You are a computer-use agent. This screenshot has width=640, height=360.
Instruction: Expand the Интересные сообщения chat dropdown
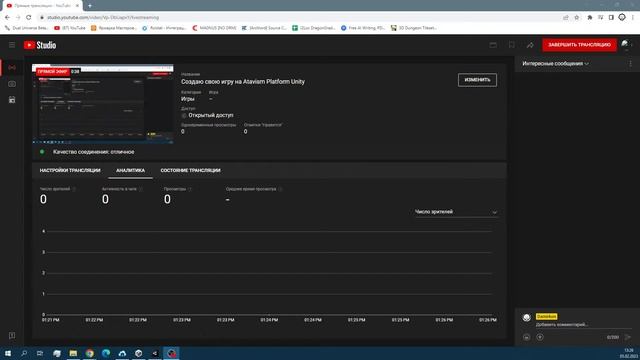(556, 64)
